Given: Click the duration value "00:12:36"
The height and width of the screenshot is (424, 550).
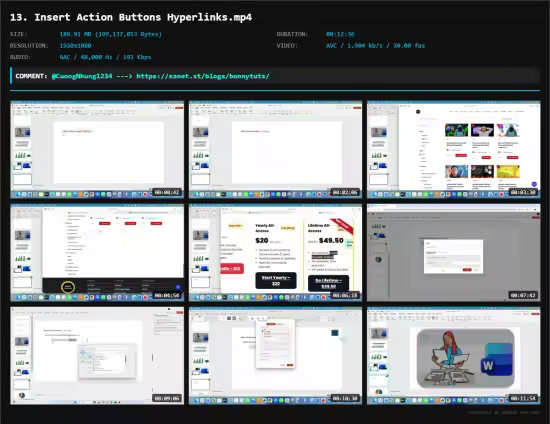Looking at the screenshot, I should point(340,34).
